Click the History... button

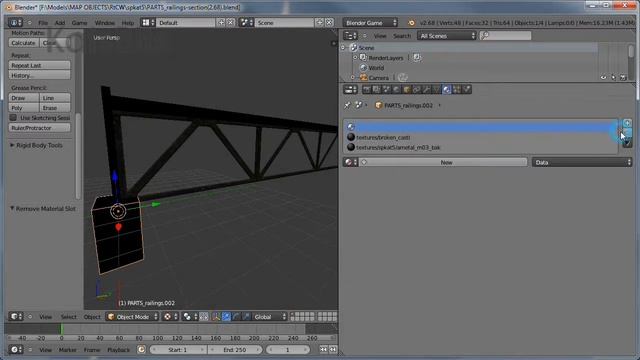coord(39,75)
